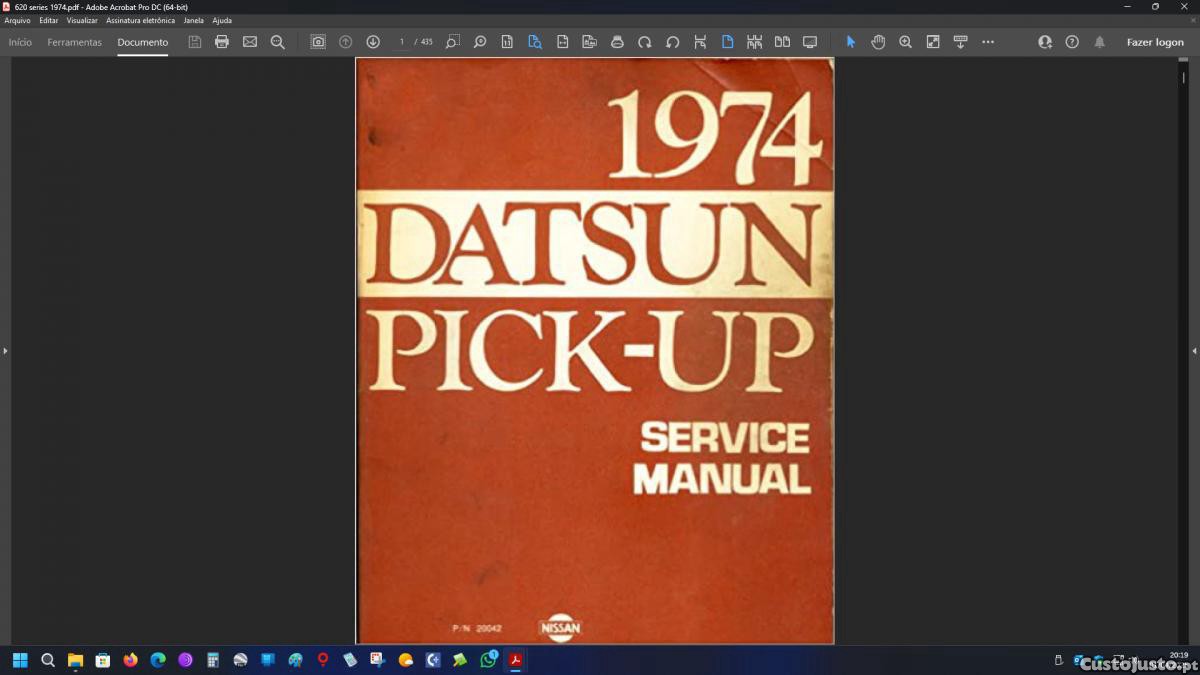Click the printer icon in the toolbar

click(222, 42)
